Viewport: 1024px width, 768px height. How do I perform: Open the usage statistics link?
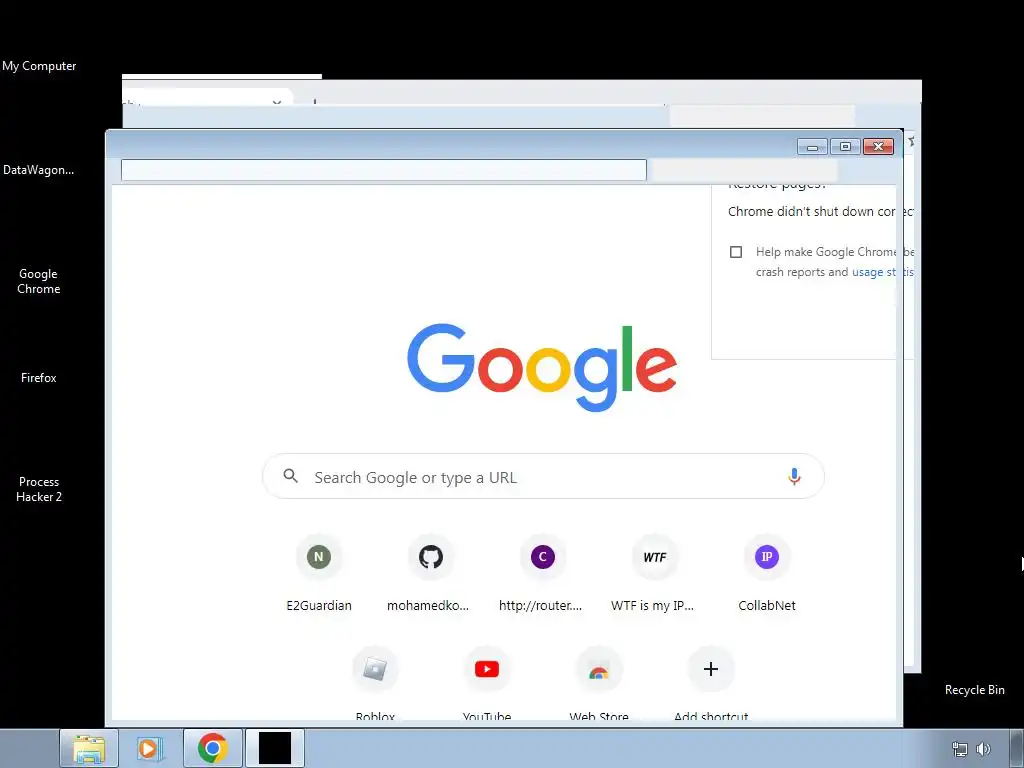pos(882,272)
